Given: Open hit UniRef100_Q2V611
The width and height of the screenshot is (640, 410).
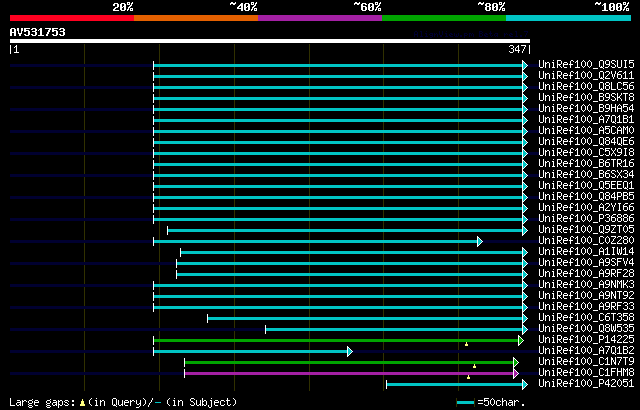Looking at the screenshot, I should [586, 75].
